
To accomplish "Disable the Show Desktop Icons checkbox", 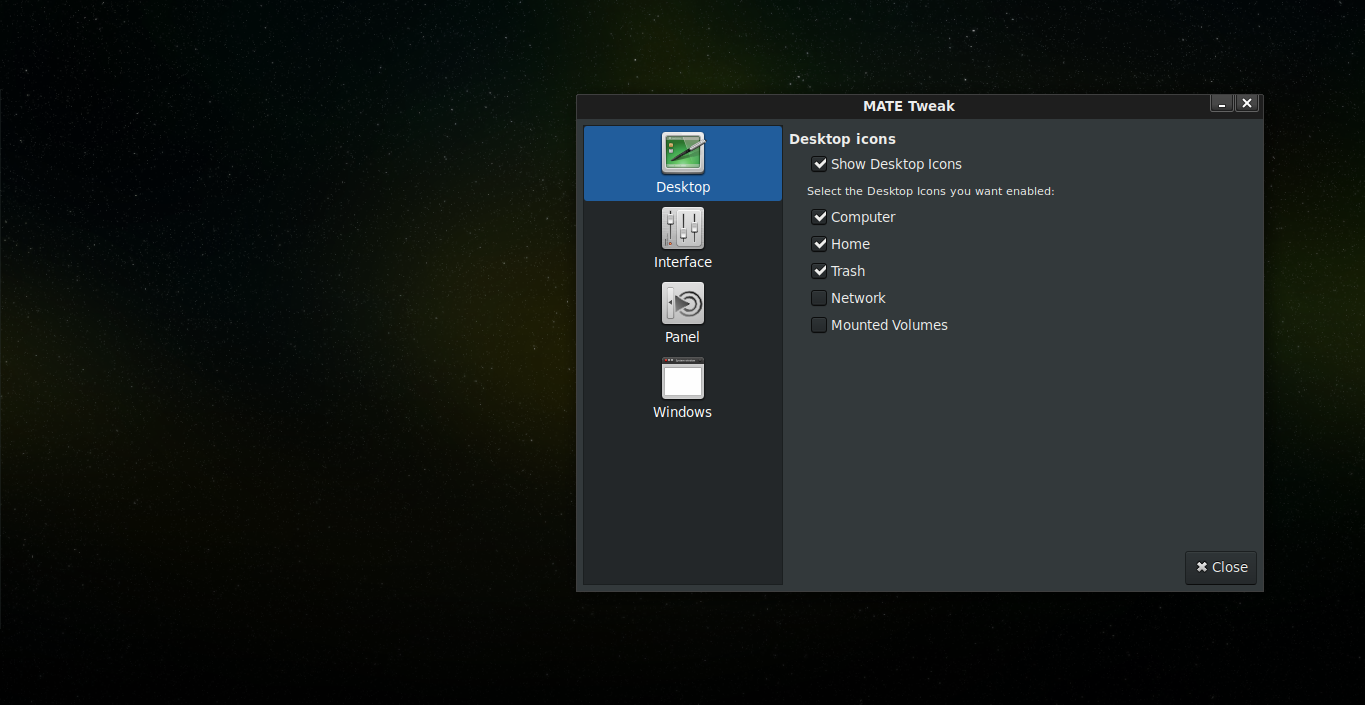I will pos(819,164).
